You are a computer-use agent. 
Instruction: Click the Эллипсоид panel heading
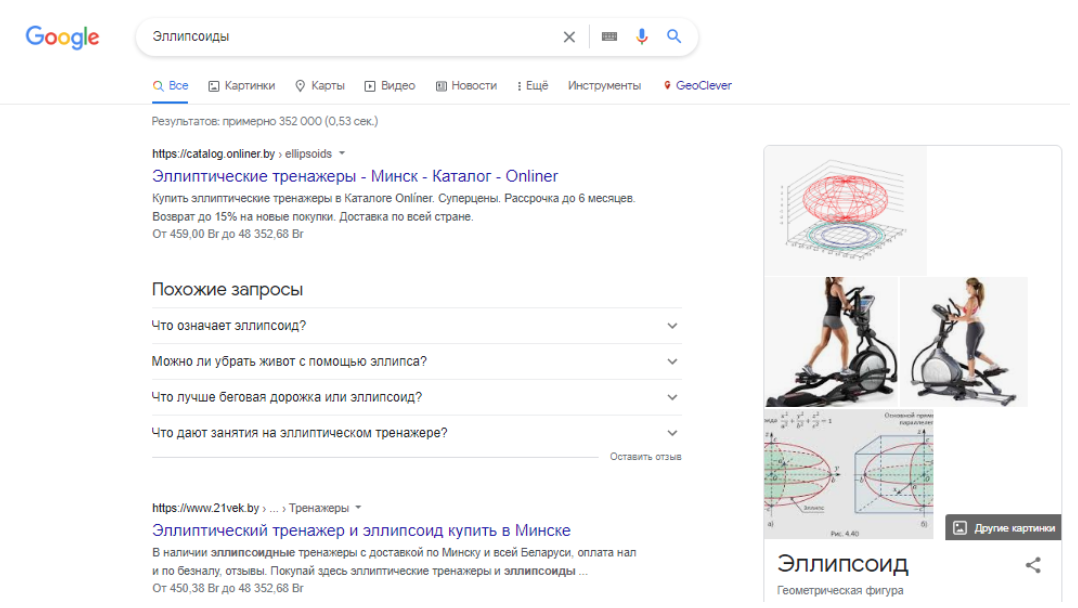click(842, 564)
